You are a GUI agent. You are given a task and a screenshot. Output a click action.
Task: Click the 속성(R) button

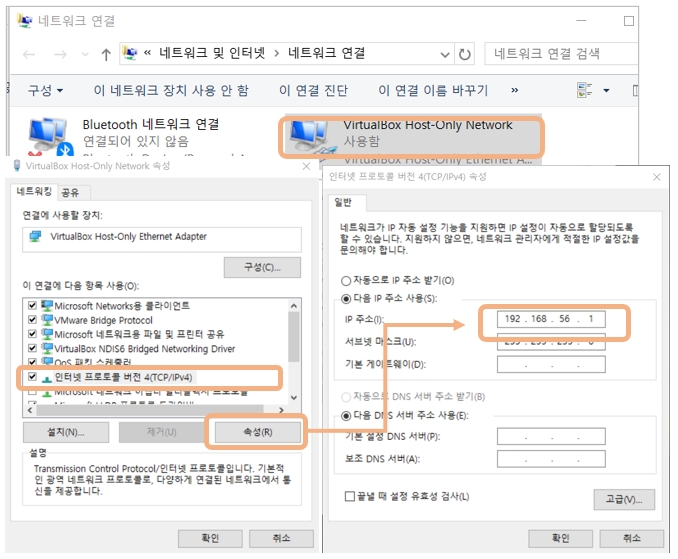point(258,432)
